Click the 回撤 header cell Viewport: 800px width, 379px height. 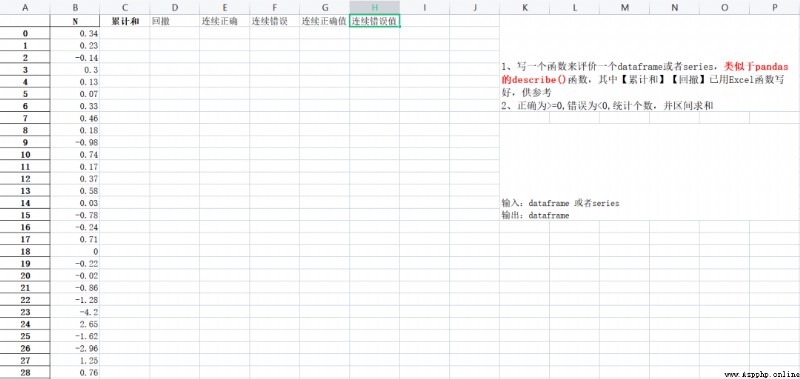(175, 21)
